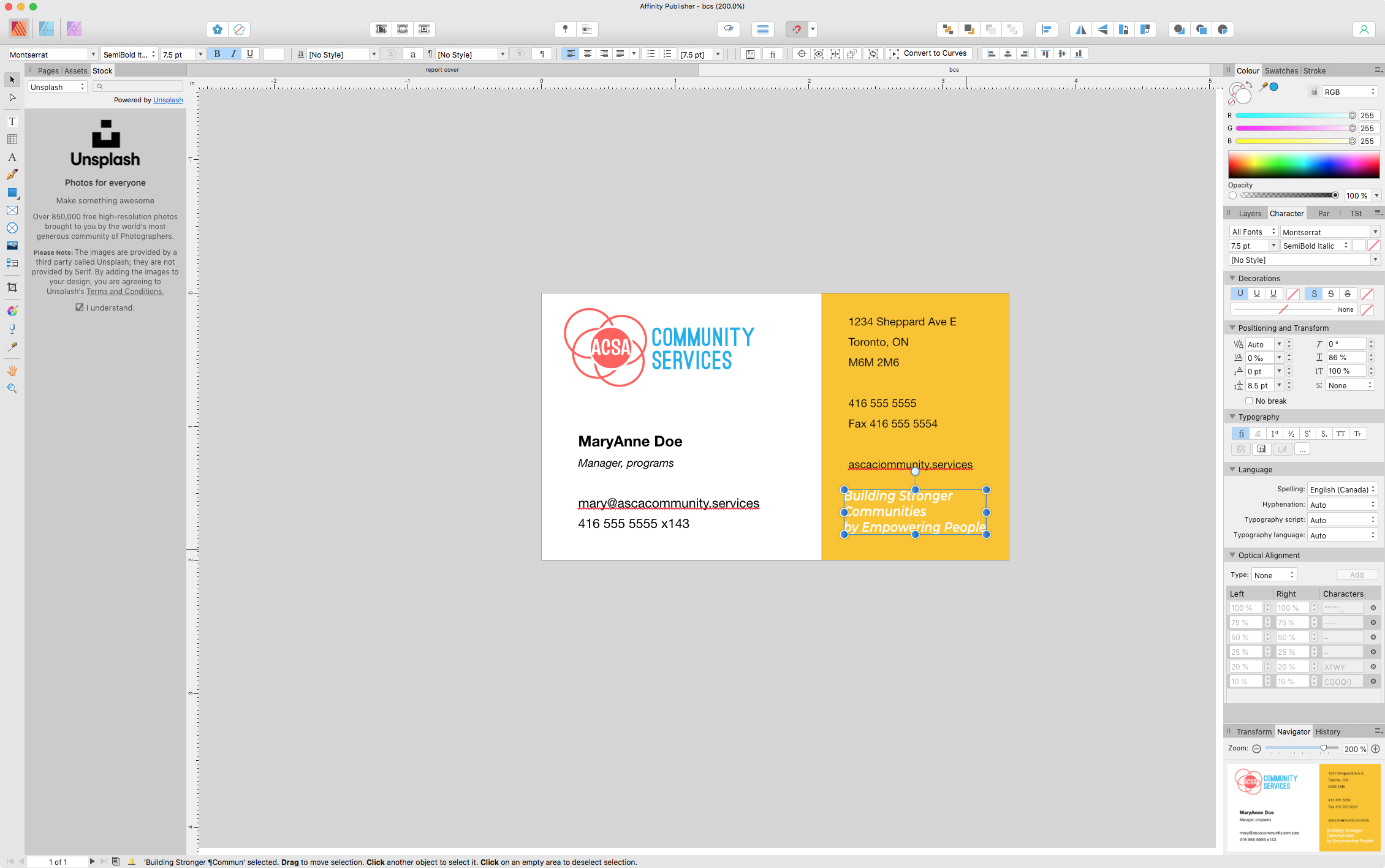Toggle standard ligatures typography button
Image resolution: width=1385 pixels, height=868 pixels.
pyautogui.click(x=1240, y=434)
